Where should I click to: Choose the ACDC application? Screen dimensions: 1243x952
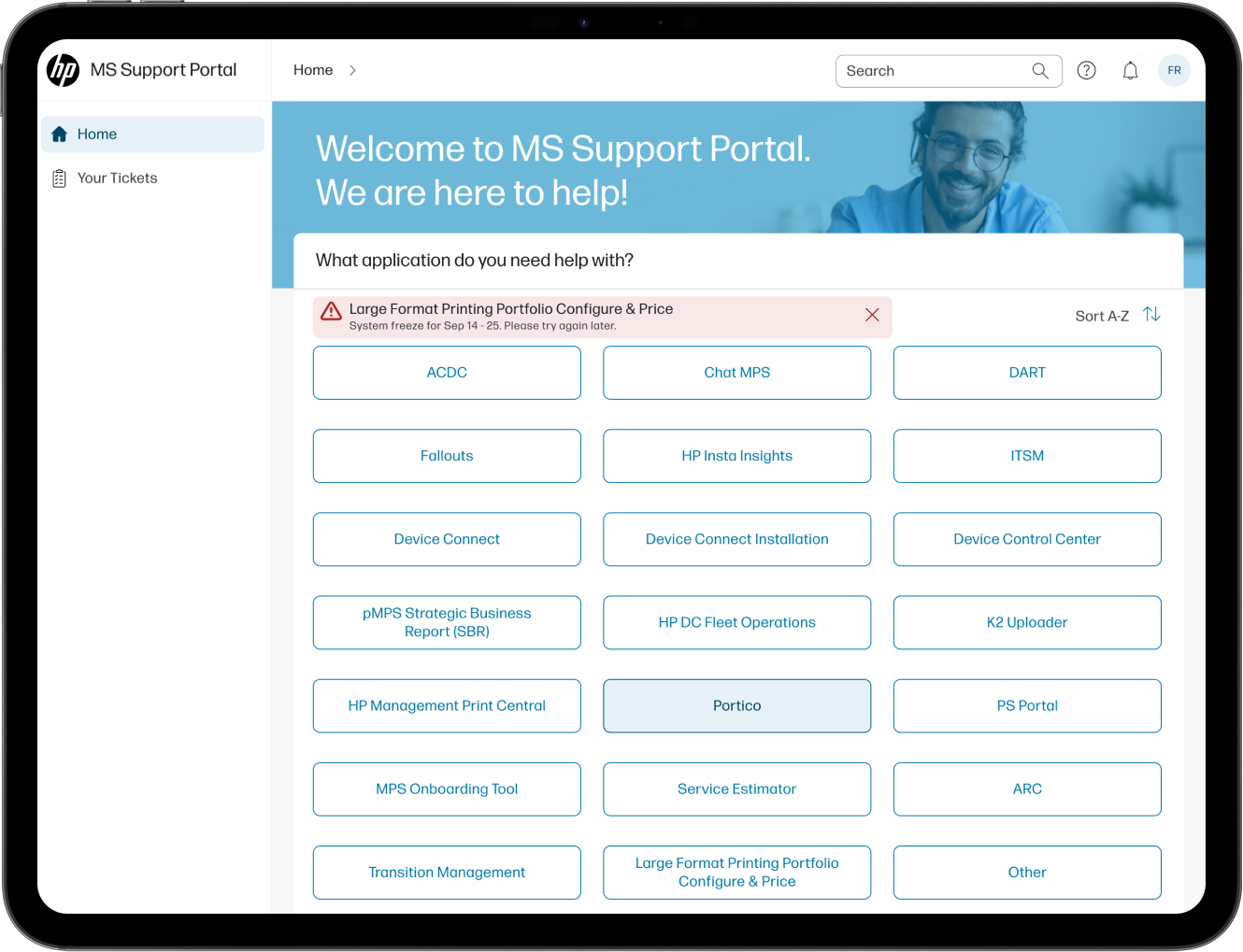point(447,373)
